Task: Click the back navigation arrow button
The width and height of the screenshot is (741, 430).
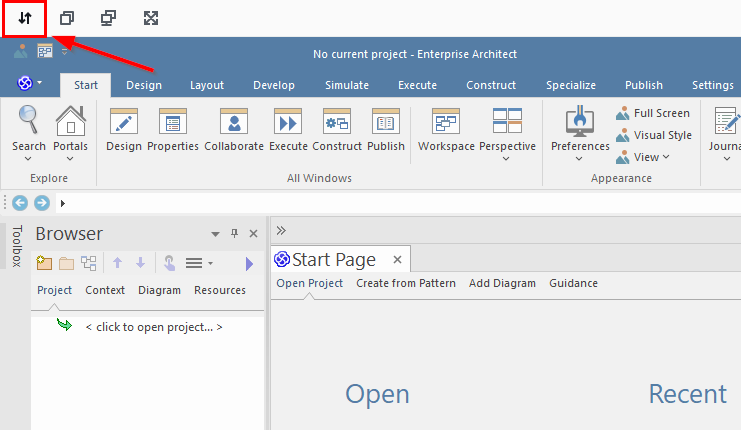Action: 20,203
